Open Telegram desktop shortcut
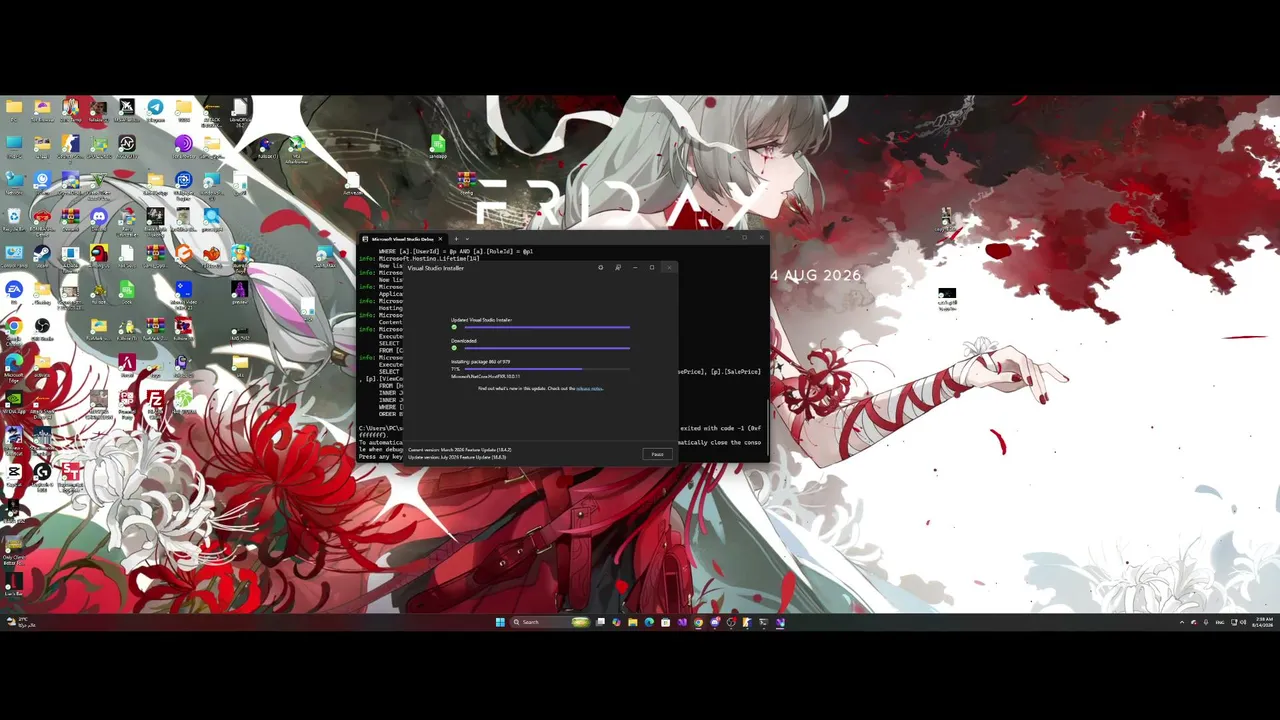The height and width of the screenshot is (720, 1280). (x=155, y=110)
